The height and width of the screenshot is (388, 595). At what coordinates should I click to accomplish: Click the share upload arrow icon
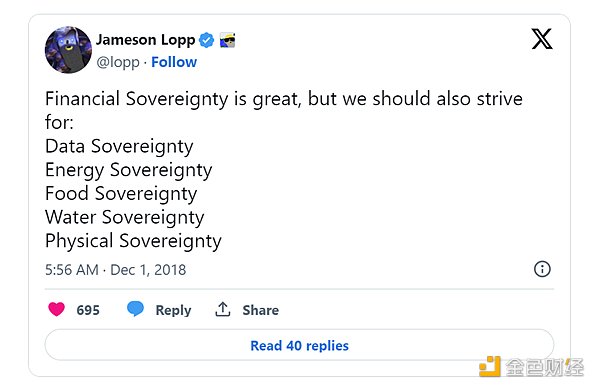tap(223, 309)
